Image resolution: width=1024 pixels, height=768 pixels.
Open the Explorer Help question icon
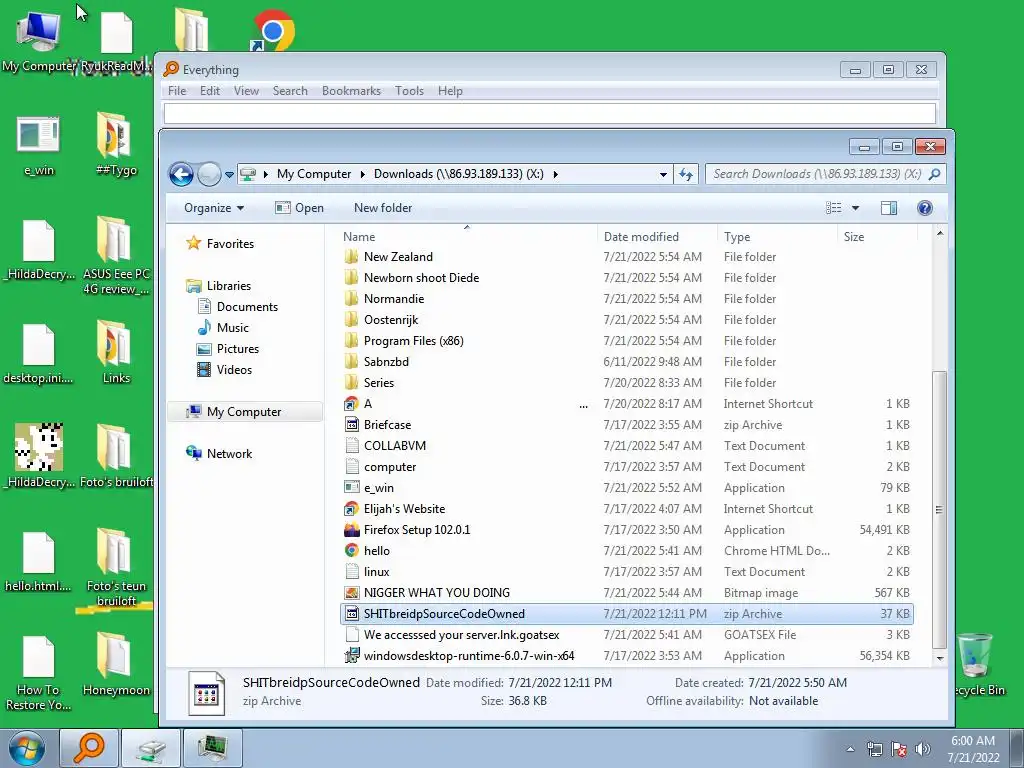(x=925, y=208)
